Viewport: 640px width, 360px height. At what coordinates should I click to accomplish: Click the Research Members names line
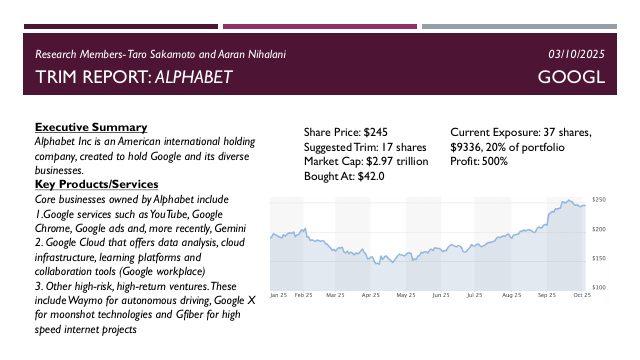[160, 54]
